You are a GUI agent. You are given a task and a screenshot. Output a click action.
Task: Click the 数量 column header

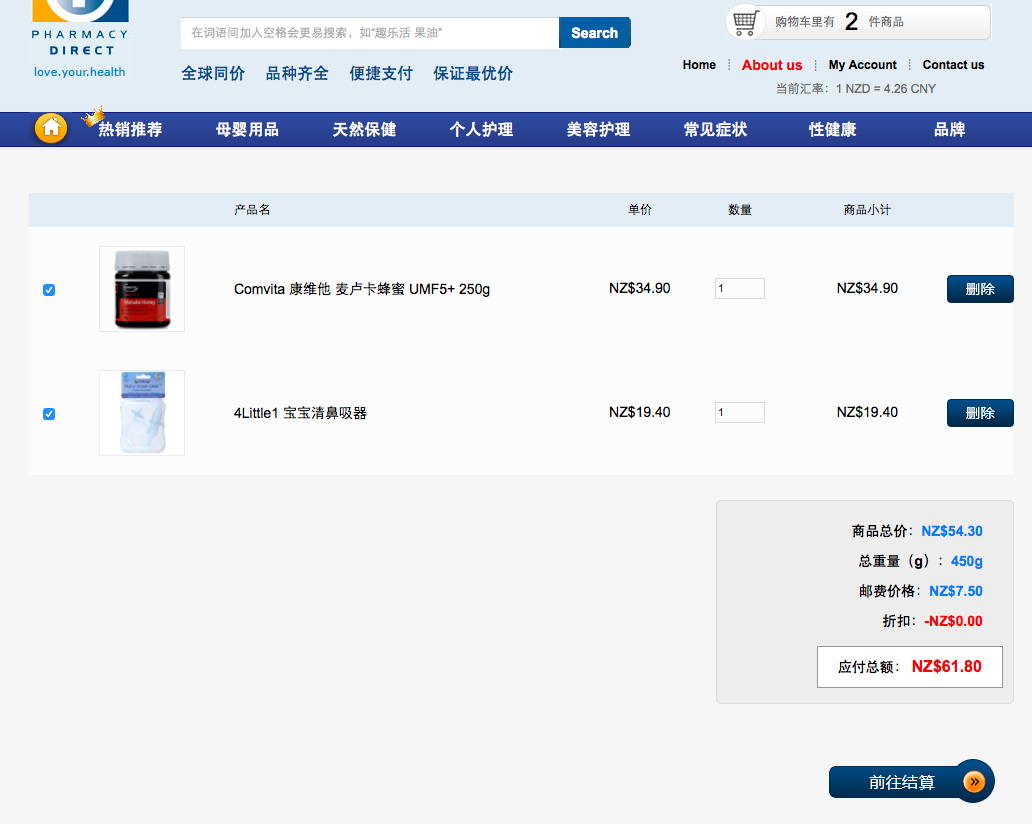(740, 210)
